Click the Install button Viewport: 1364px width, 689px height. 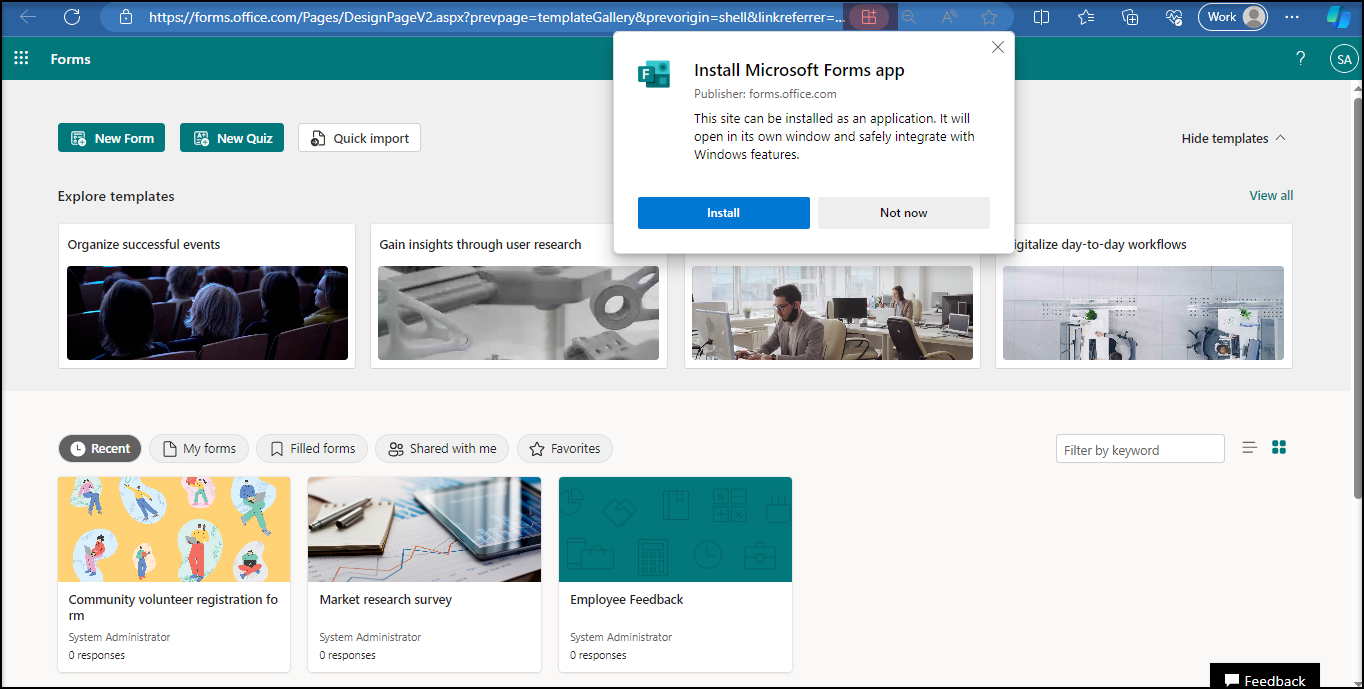(x=723, y=213)
